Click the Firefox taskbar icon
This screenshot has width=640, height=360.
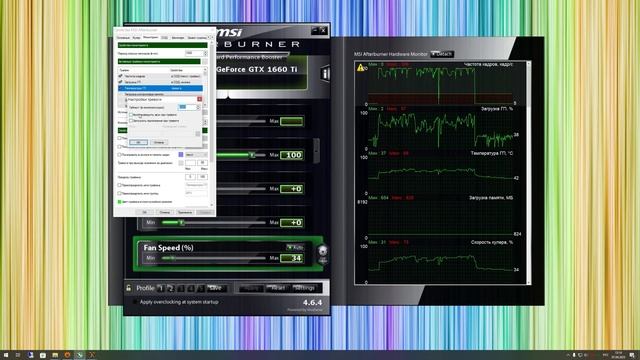67,355
